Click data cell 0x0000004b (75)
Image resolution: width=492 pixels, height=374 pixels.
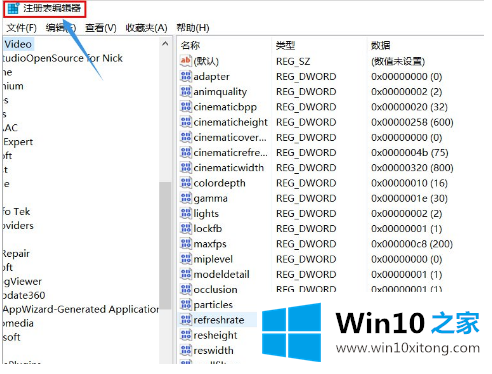click(410, 153)
